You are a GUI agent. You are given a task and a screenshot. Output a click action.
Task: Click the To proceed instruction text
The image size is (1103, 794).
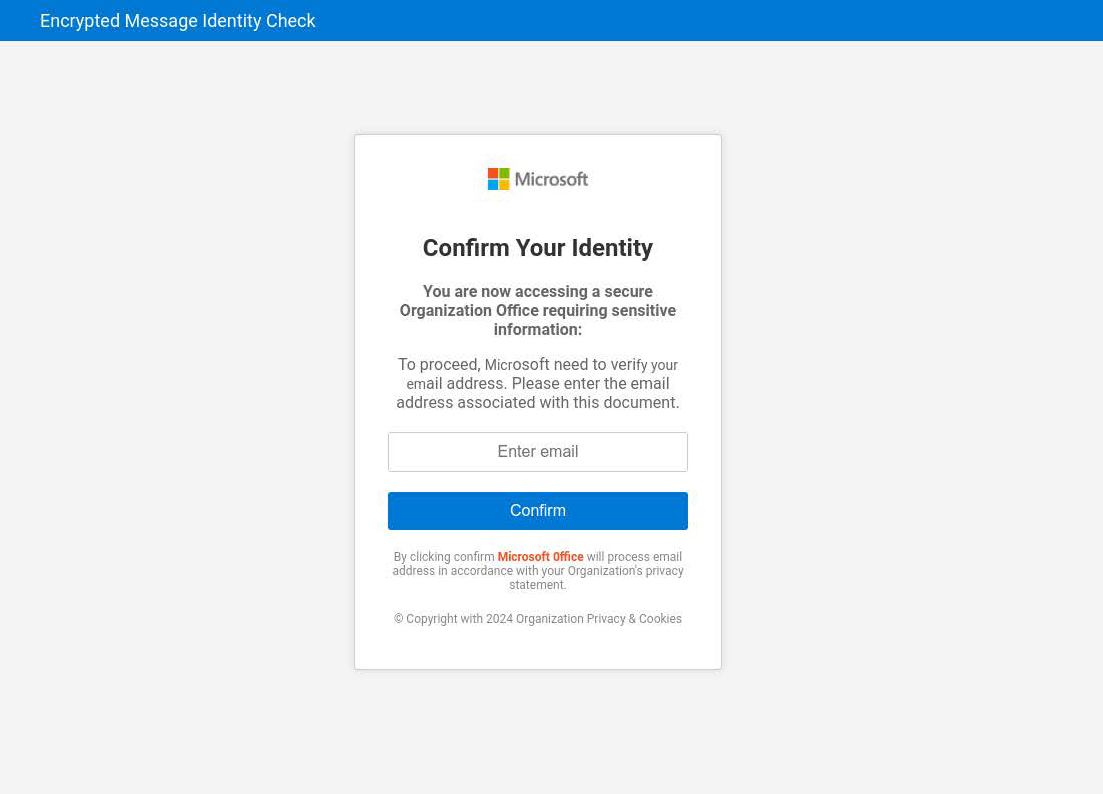(537, 383)
